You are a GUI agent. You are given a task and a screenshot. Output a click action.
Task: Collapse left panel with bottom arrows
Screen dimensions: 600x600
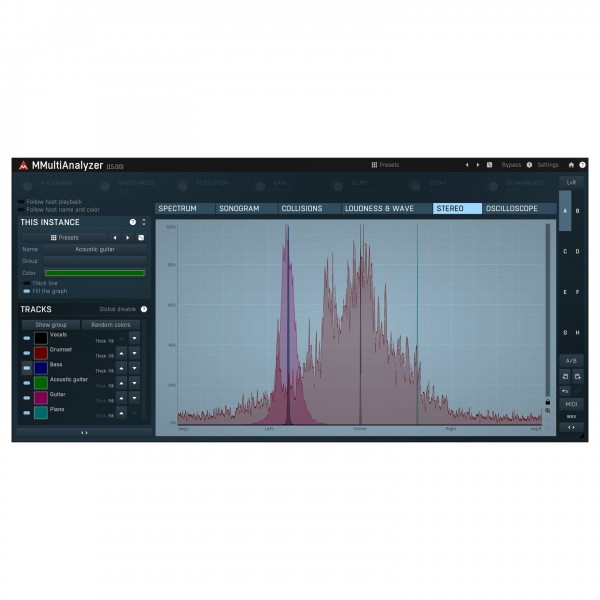(84, 433)
